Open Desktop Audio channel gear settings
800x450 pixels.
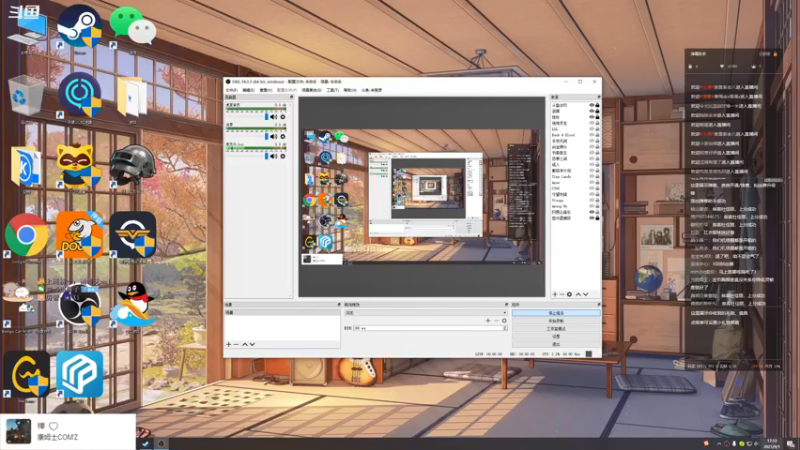point(283,117)
